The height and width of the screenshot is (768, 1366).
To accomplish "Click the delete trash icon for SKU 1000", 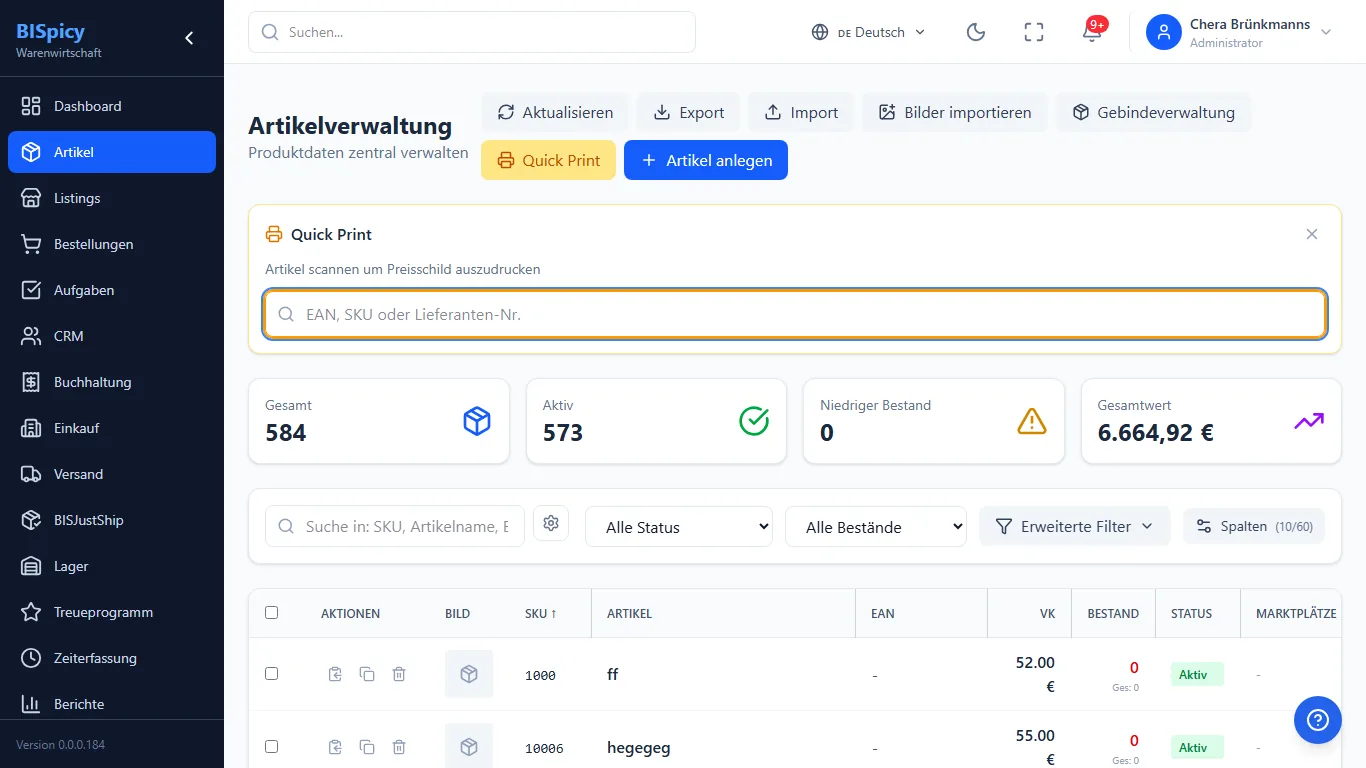I will (x=399, y=675).
